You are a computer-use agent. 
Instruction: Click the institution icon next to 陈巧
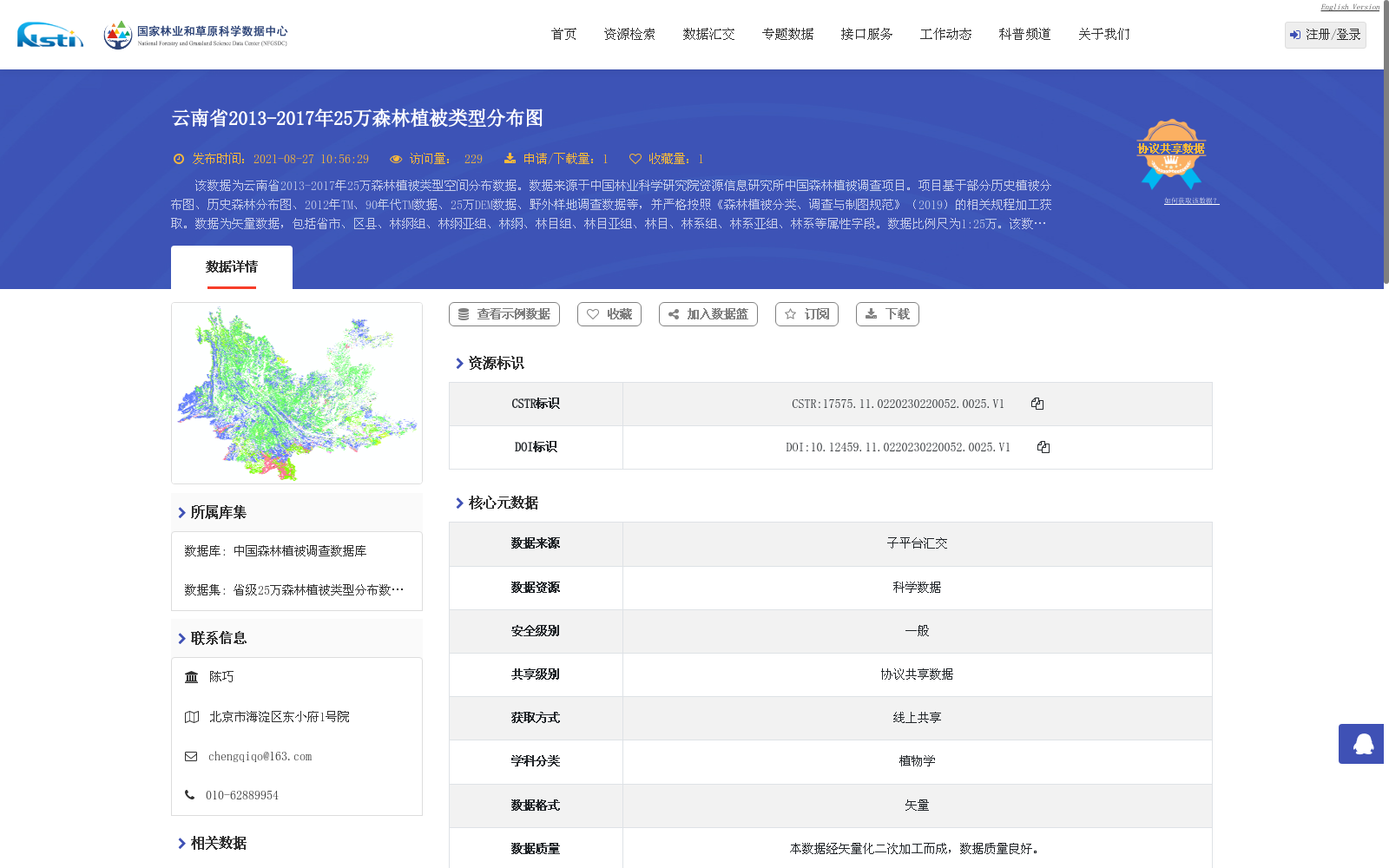tap(192, 677)
